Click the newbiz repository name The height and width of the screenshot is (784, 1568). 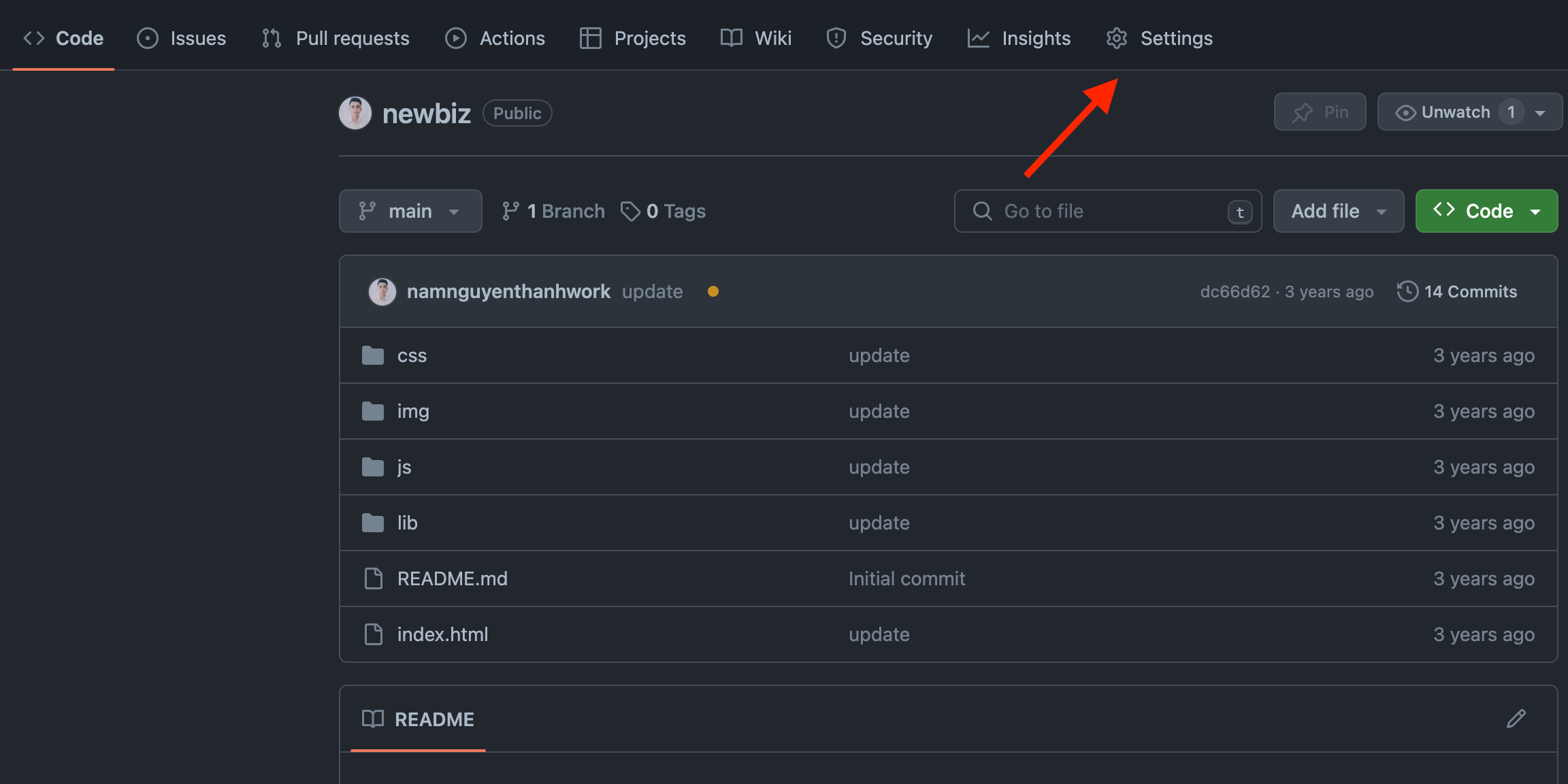tap(427, 114)
